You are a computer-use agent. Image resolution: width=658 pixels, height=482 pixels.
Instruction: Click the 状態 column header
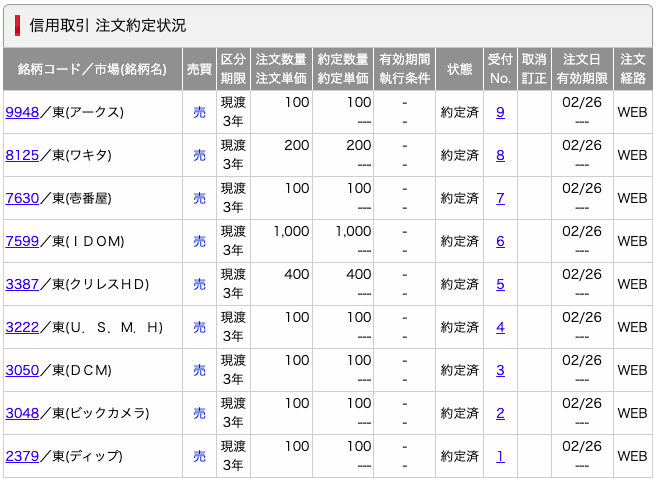pyautogui.click(x=460, y=69)
